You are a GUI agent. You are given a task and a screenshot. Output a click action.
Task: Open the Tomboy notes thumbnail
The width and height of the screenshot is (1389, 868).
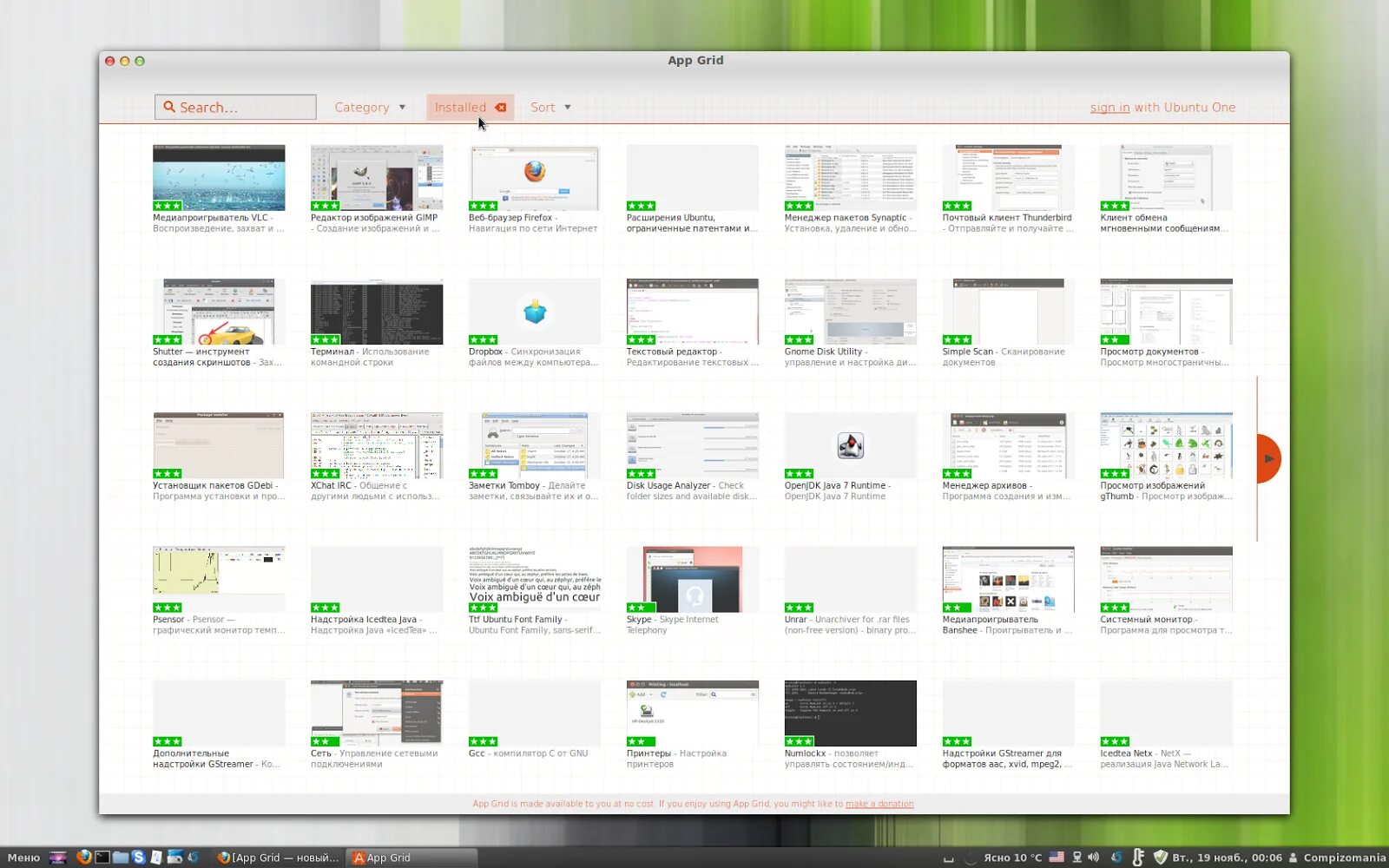(x=535, y=445)
